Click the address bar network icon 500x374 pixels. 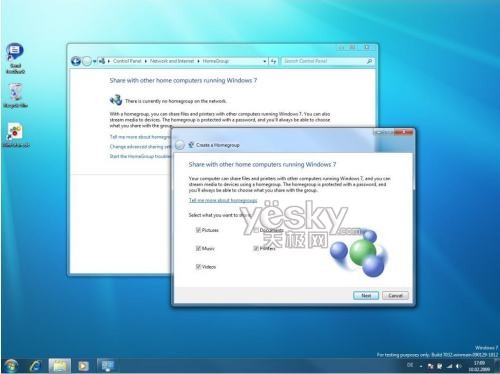[102, 61]
